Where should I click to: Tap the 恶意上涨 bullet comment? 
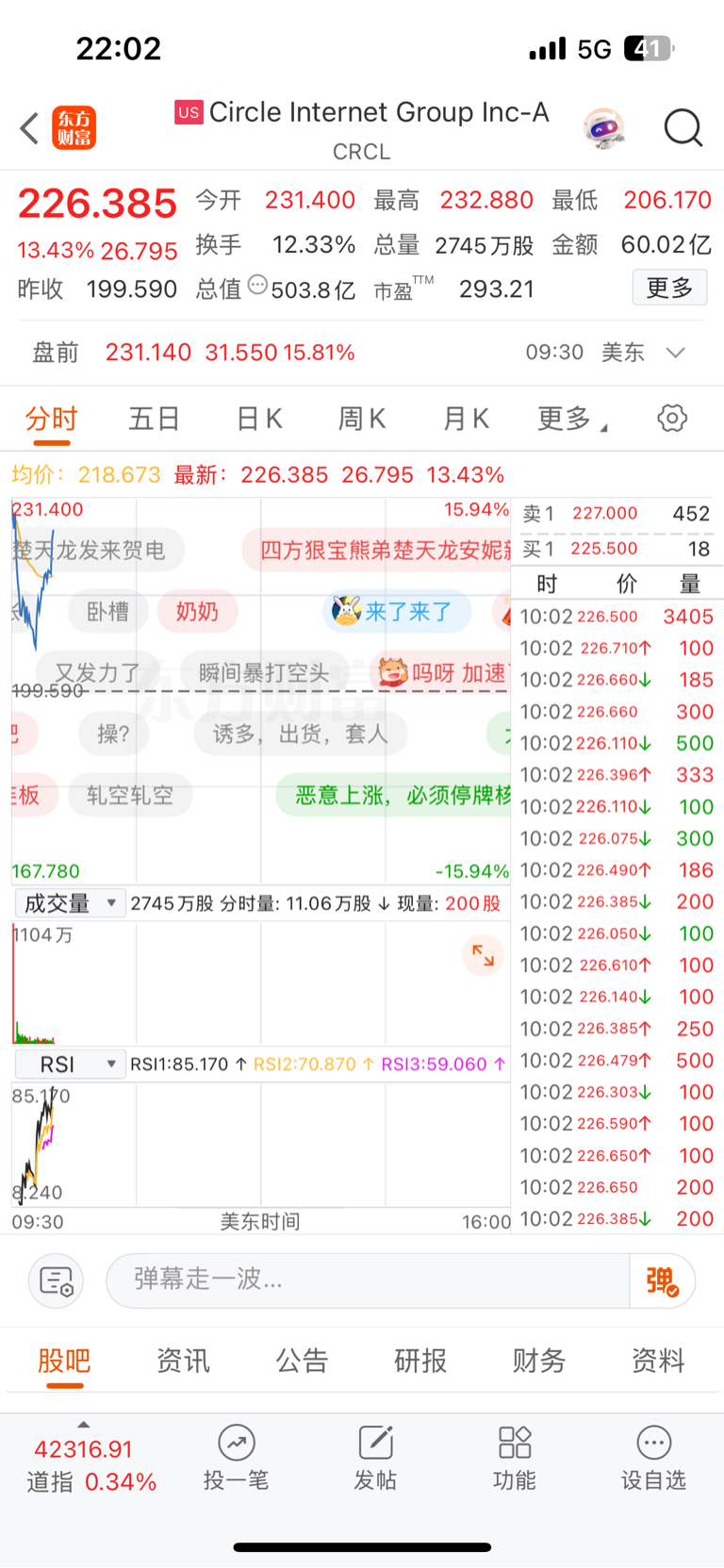pyautogui.click(x=394, y=795)
